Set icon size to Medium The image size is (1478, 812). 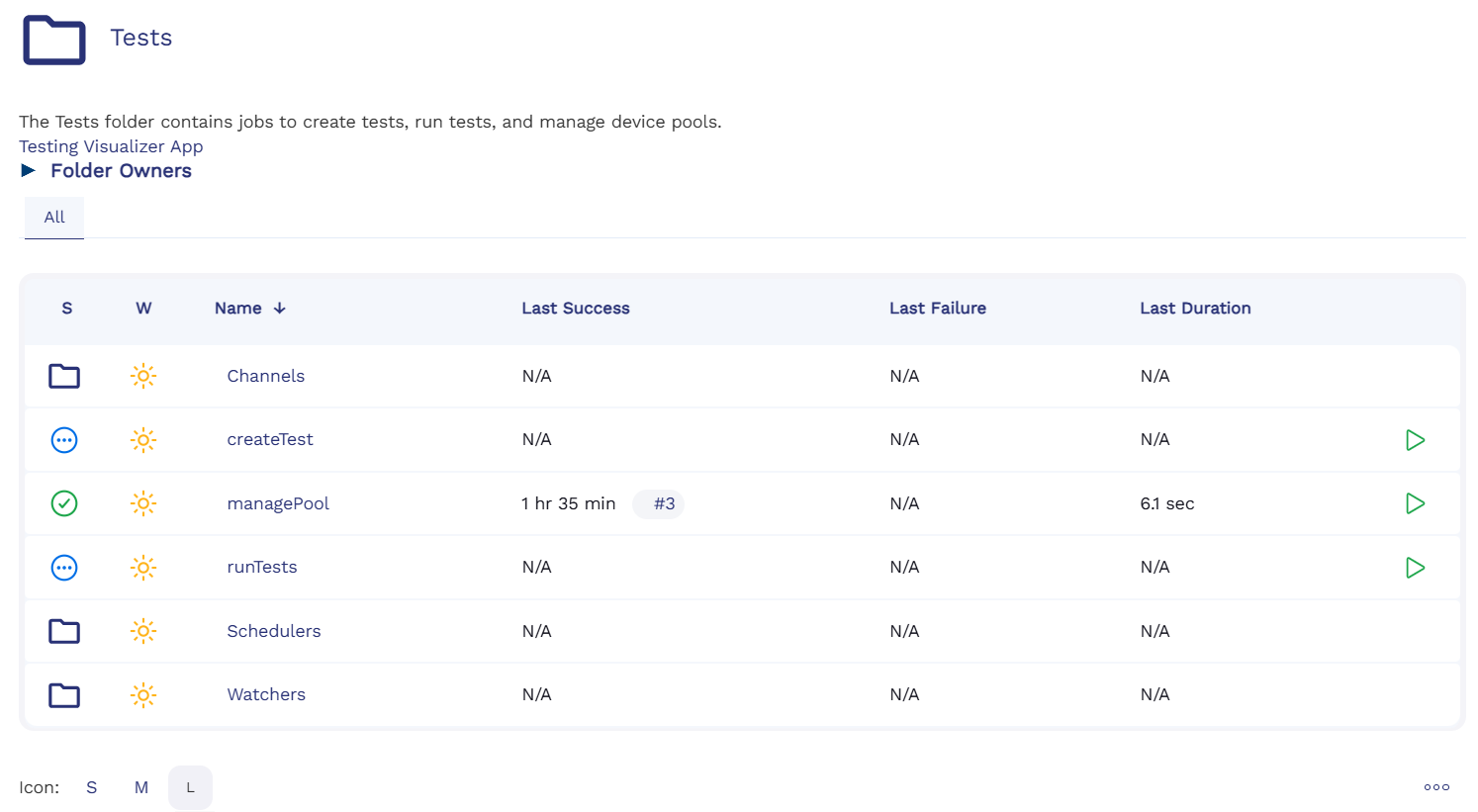(141, 788)
